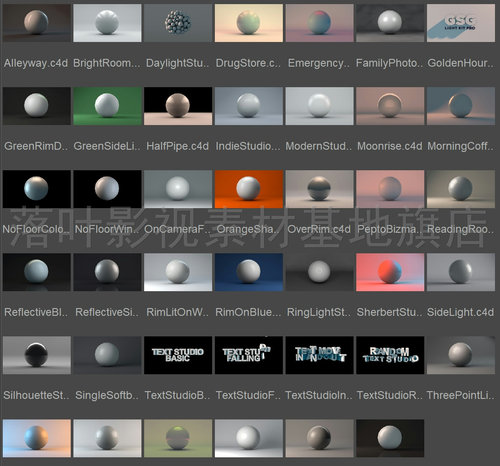This screenshot has width=500, height=466.
Task: Open the OverRim.c4d thumbnail
Action: coord(319,189)
